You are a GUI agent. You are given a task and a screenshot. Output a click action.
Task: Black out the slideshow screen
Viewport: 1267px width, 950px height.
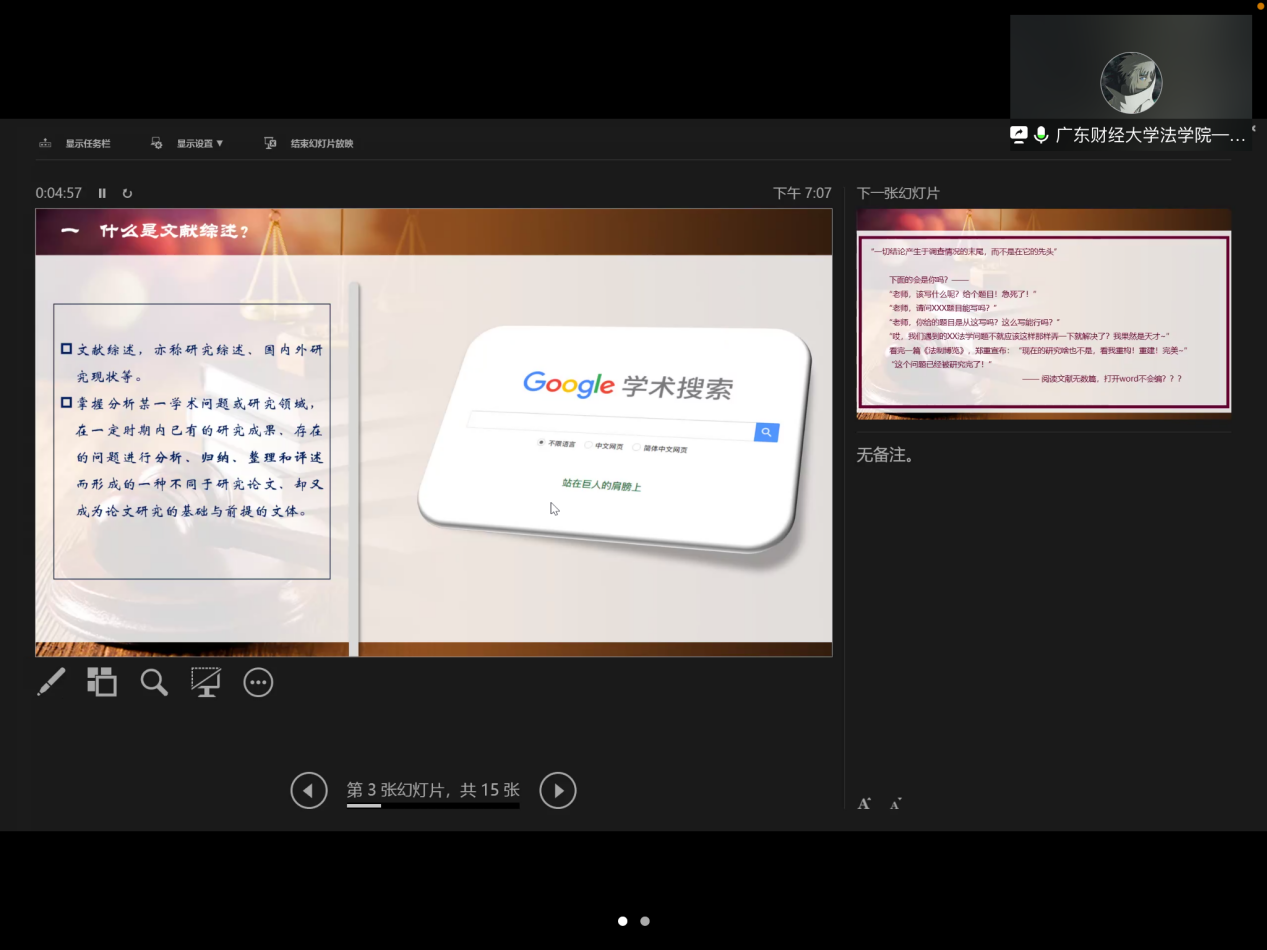(206, 682)
